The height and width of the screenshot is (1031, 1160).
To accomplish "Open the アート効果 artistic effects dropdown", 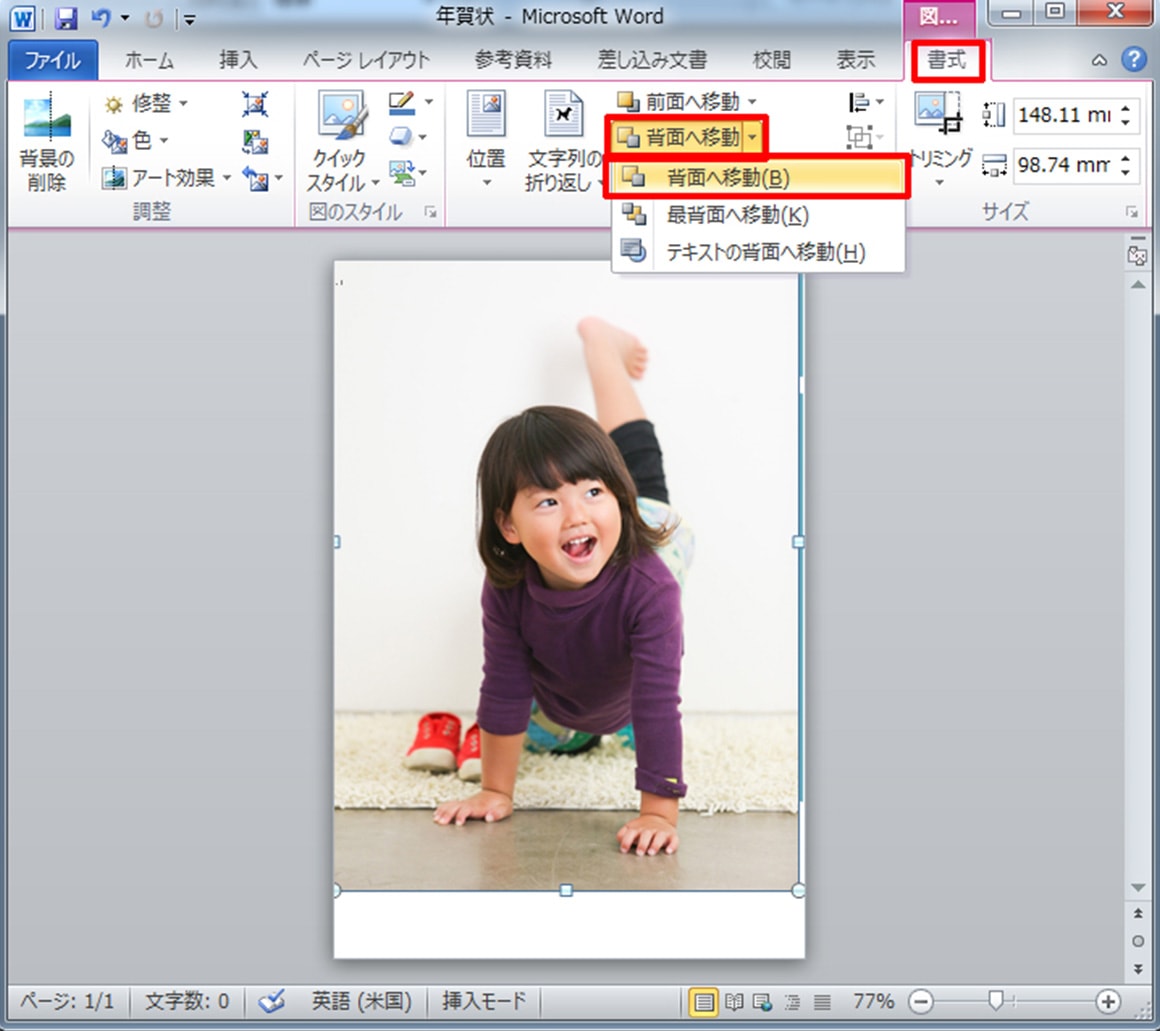I will [x=166, y=178].
